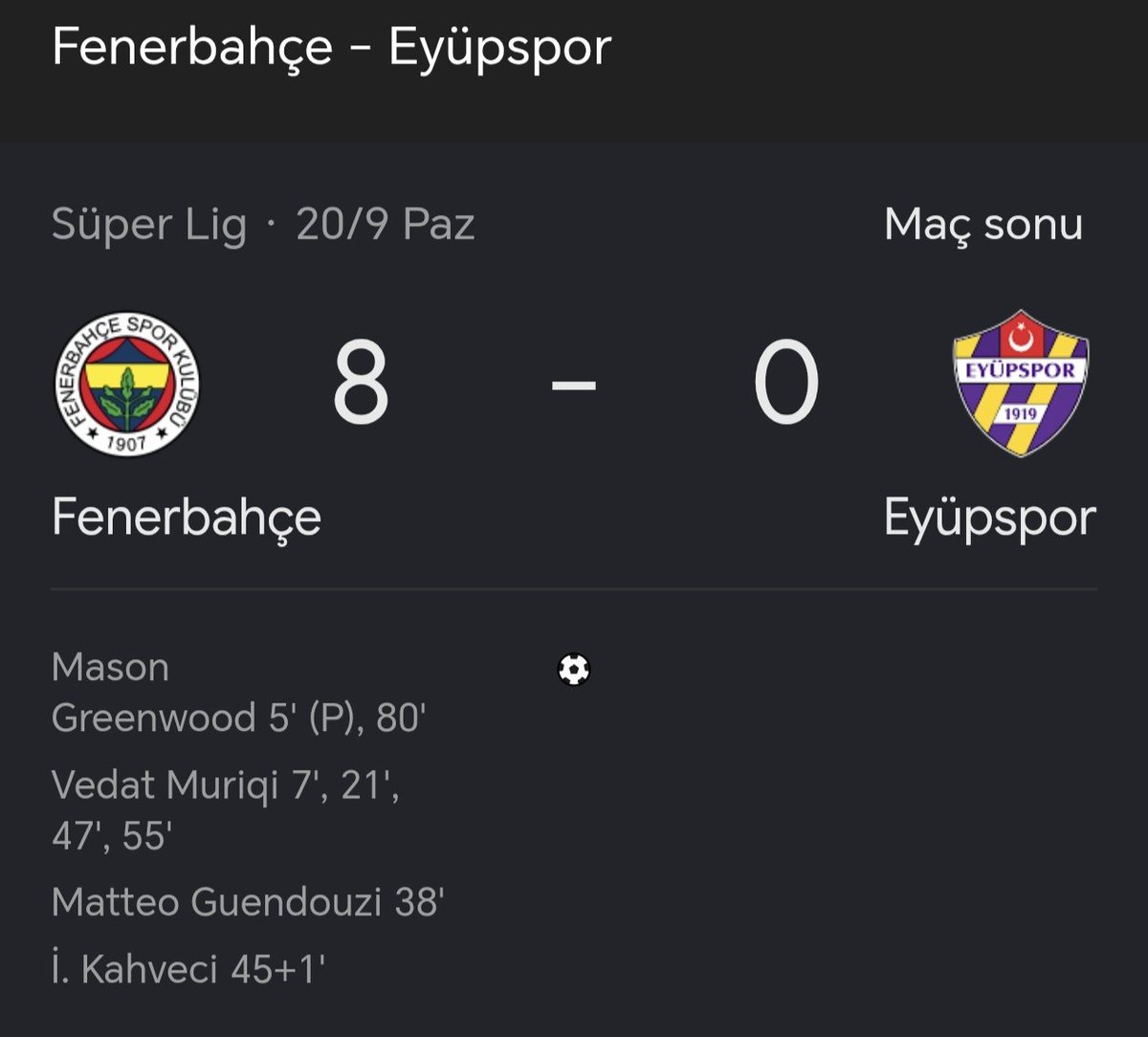Click Muriqi's 47', 55' goal minutes
This screenshot has width=1148, height=1037.
point(111,836)
